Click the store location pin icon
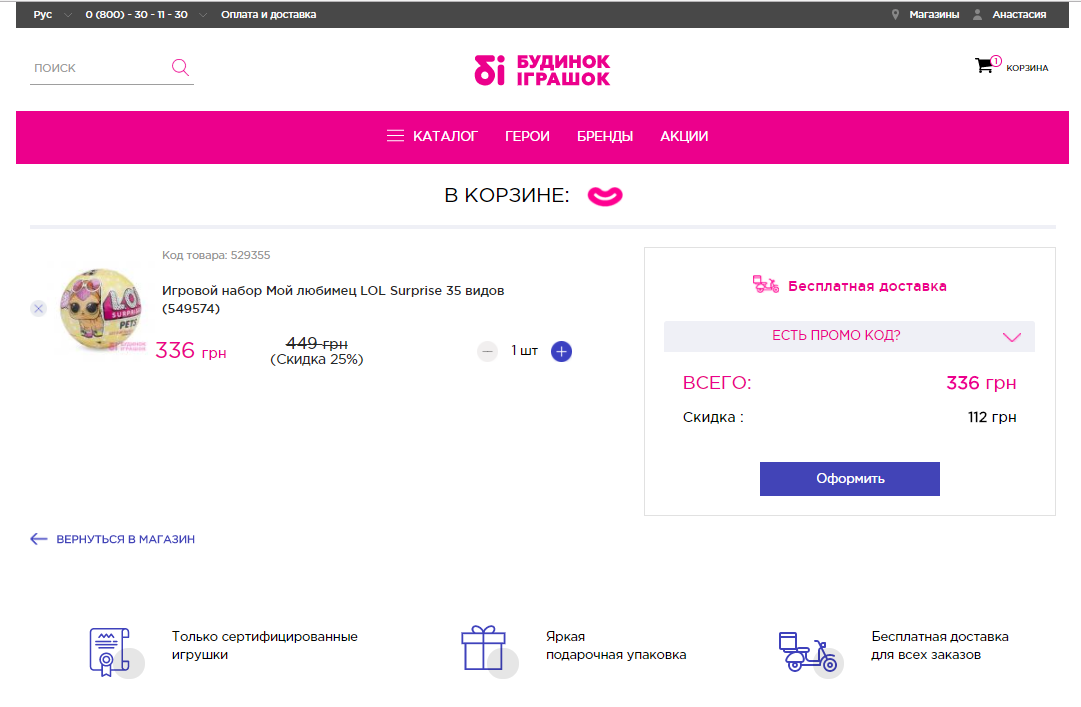 (x=895, y=14)
